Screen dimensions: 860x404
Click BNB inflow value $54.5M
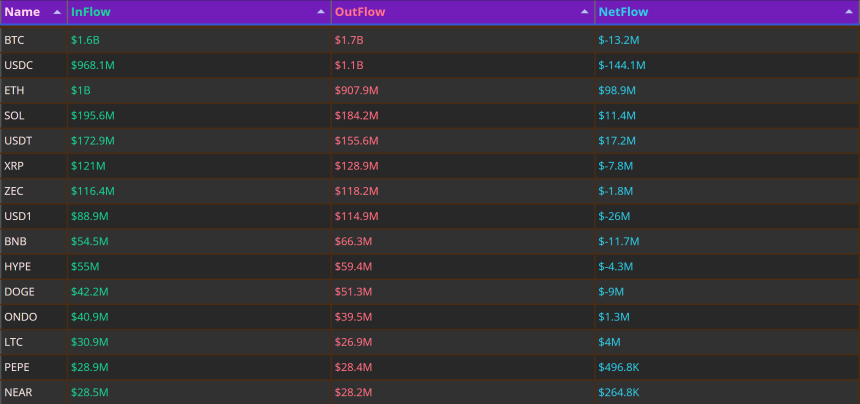[89, 242]
